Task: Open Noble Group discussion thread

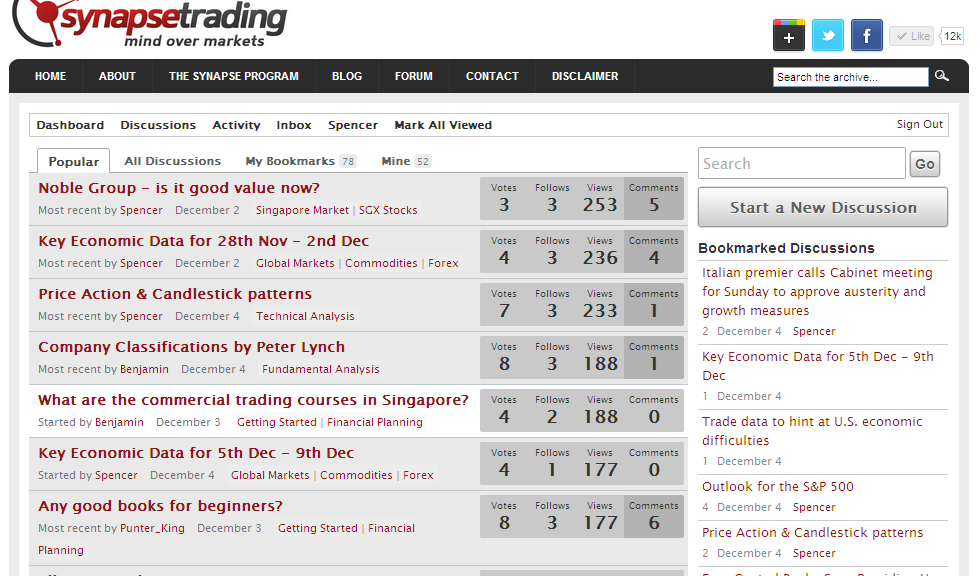Action: [x=179, y=188]
